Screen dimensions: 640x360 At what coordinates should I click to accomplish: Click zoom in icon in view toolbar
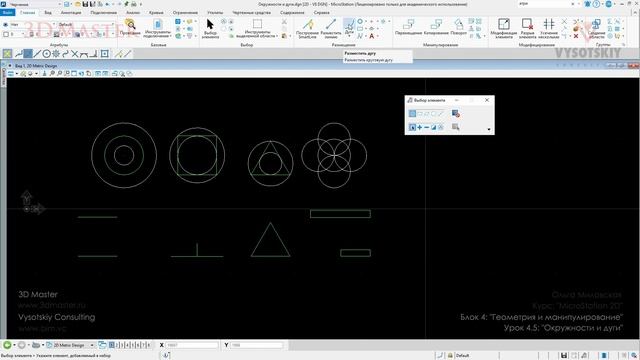(x=52, y=74)
